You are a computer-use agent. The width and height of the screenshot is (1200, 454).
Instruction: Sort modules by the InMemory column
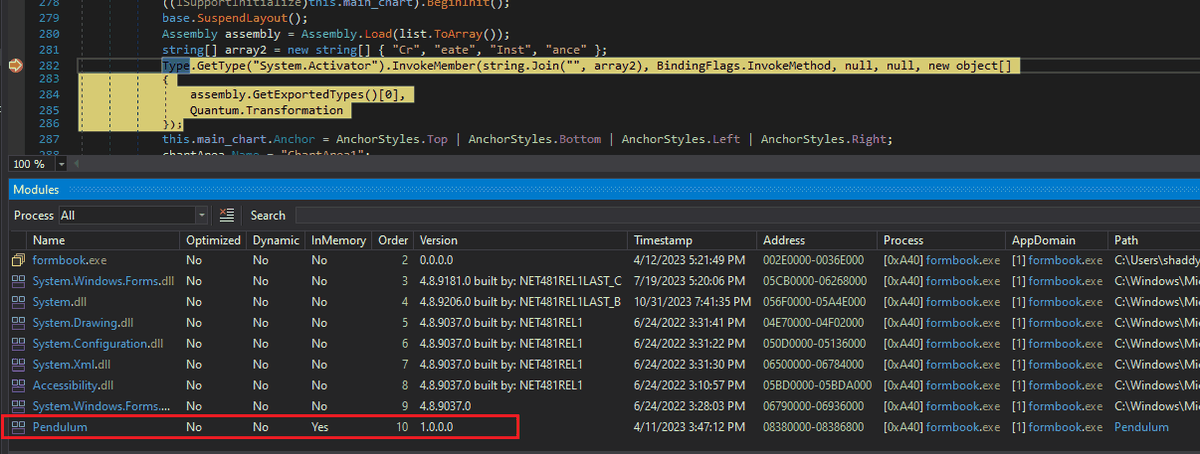coord(338,240)
